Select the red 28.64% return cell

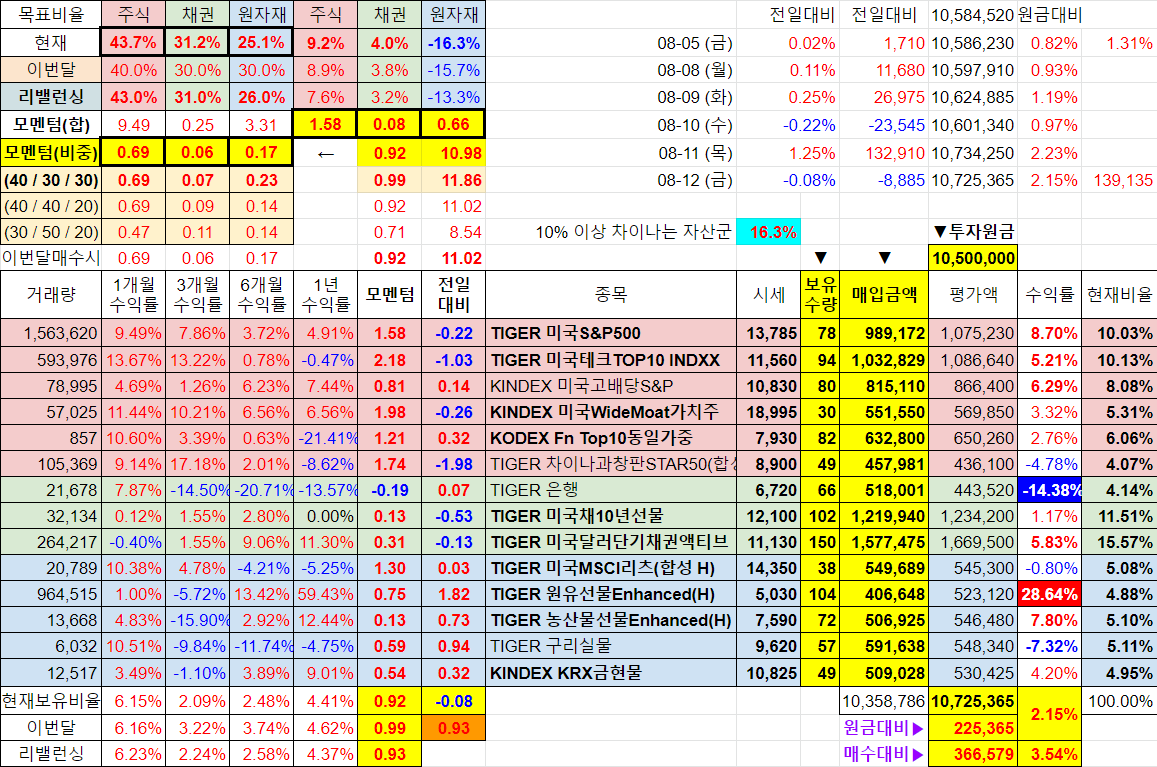click(1049, 594)
